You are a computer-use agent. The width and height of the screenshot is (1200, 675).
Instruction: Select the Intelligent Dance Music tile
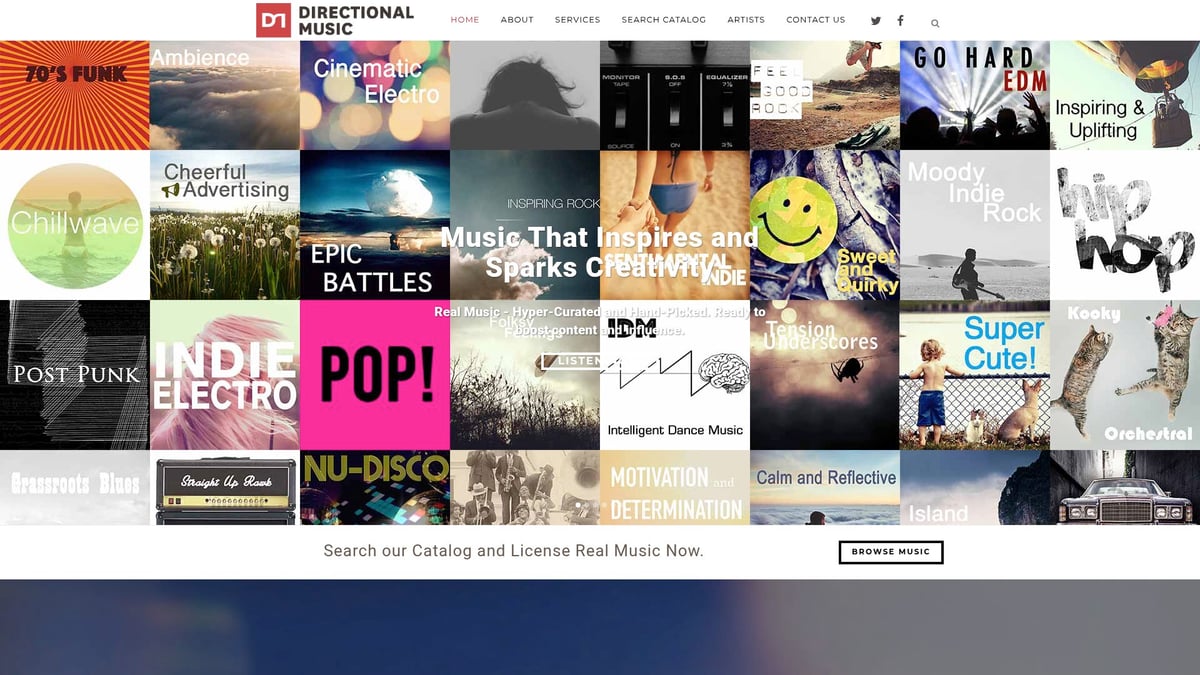(674, 373)
